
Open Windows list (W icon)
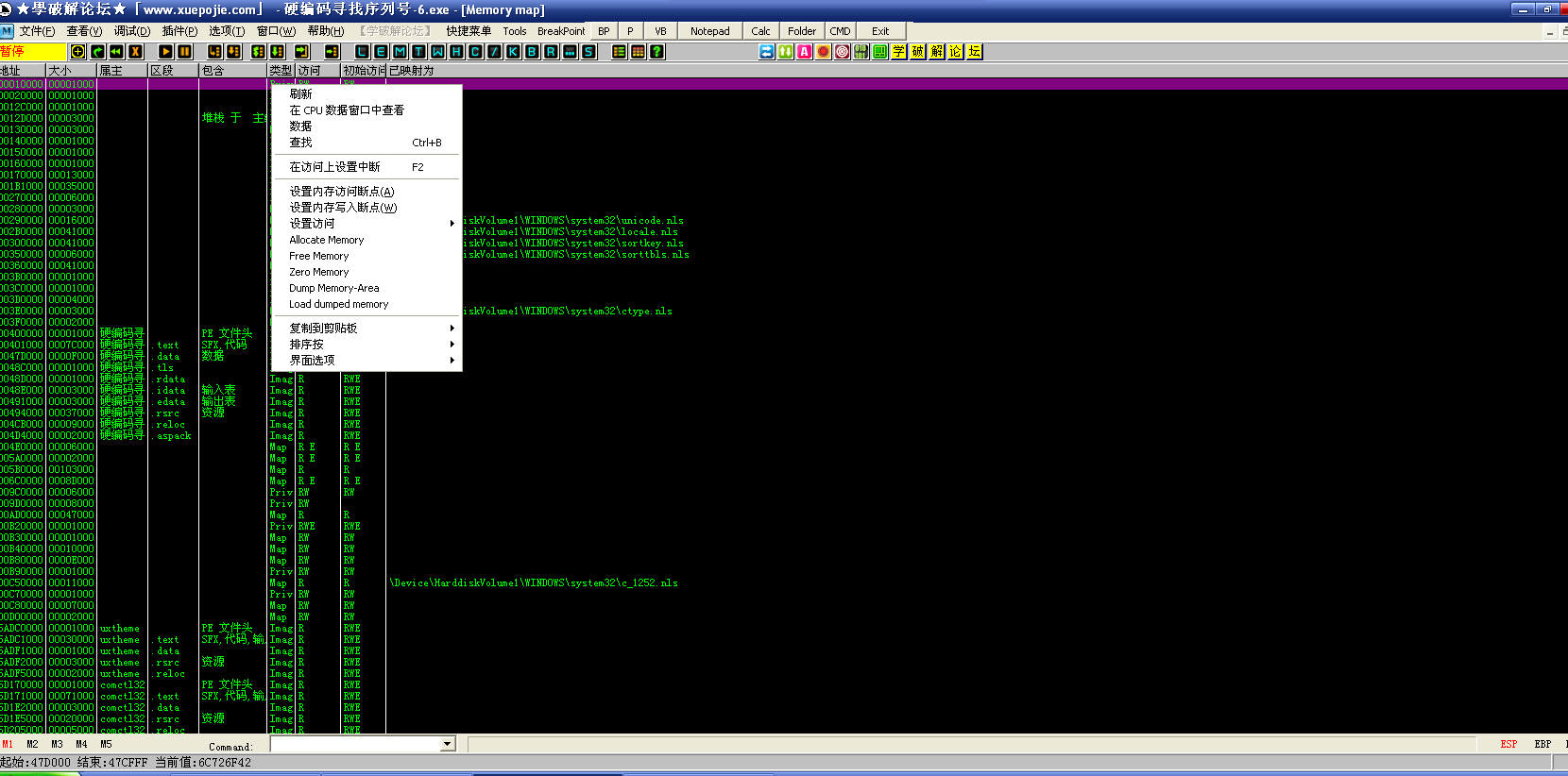pos(437,52)
